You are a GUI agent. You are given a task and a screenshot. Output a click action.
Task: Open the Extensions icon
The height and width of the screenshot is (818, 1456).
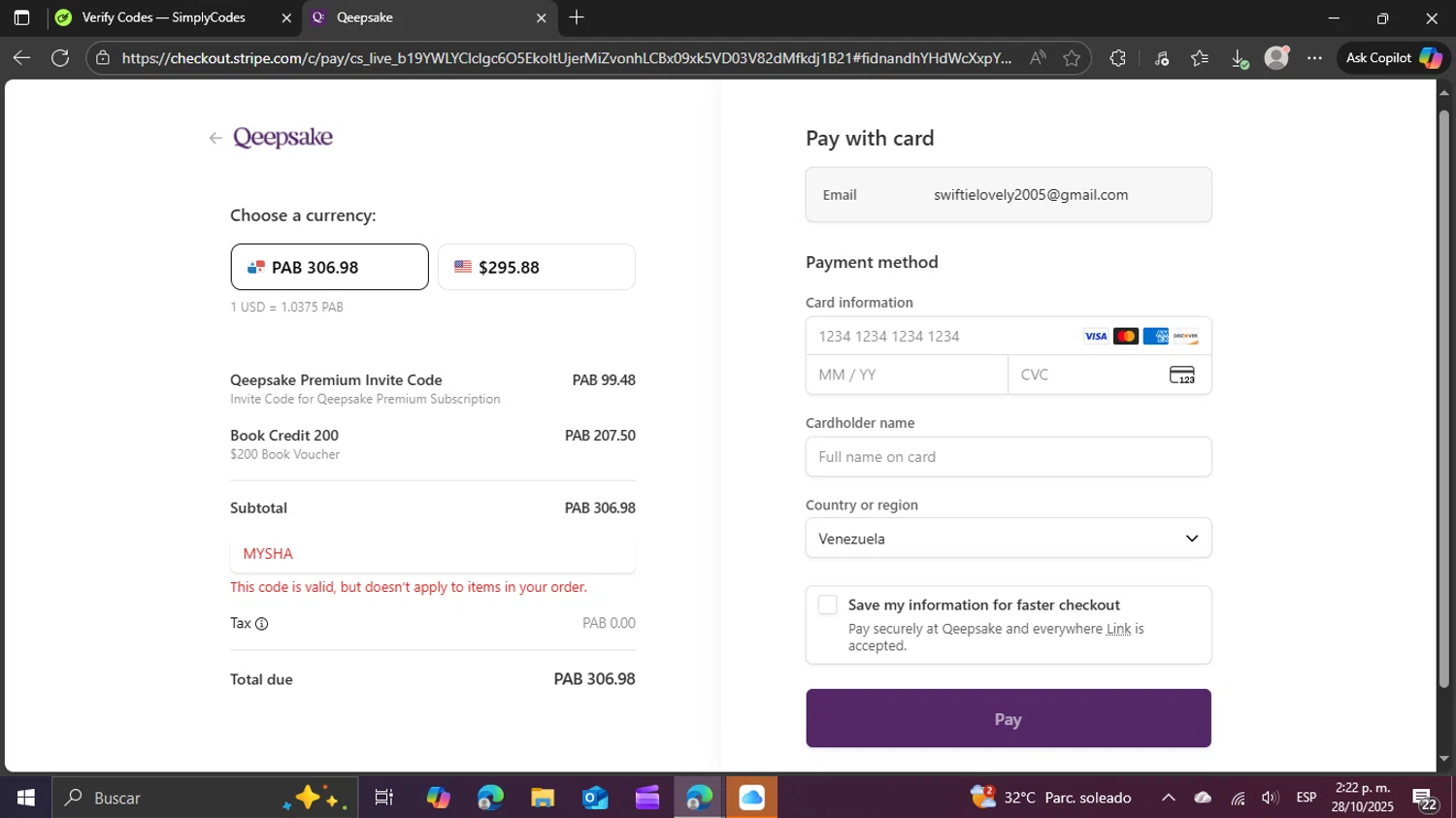click(x=1118, y=58)
